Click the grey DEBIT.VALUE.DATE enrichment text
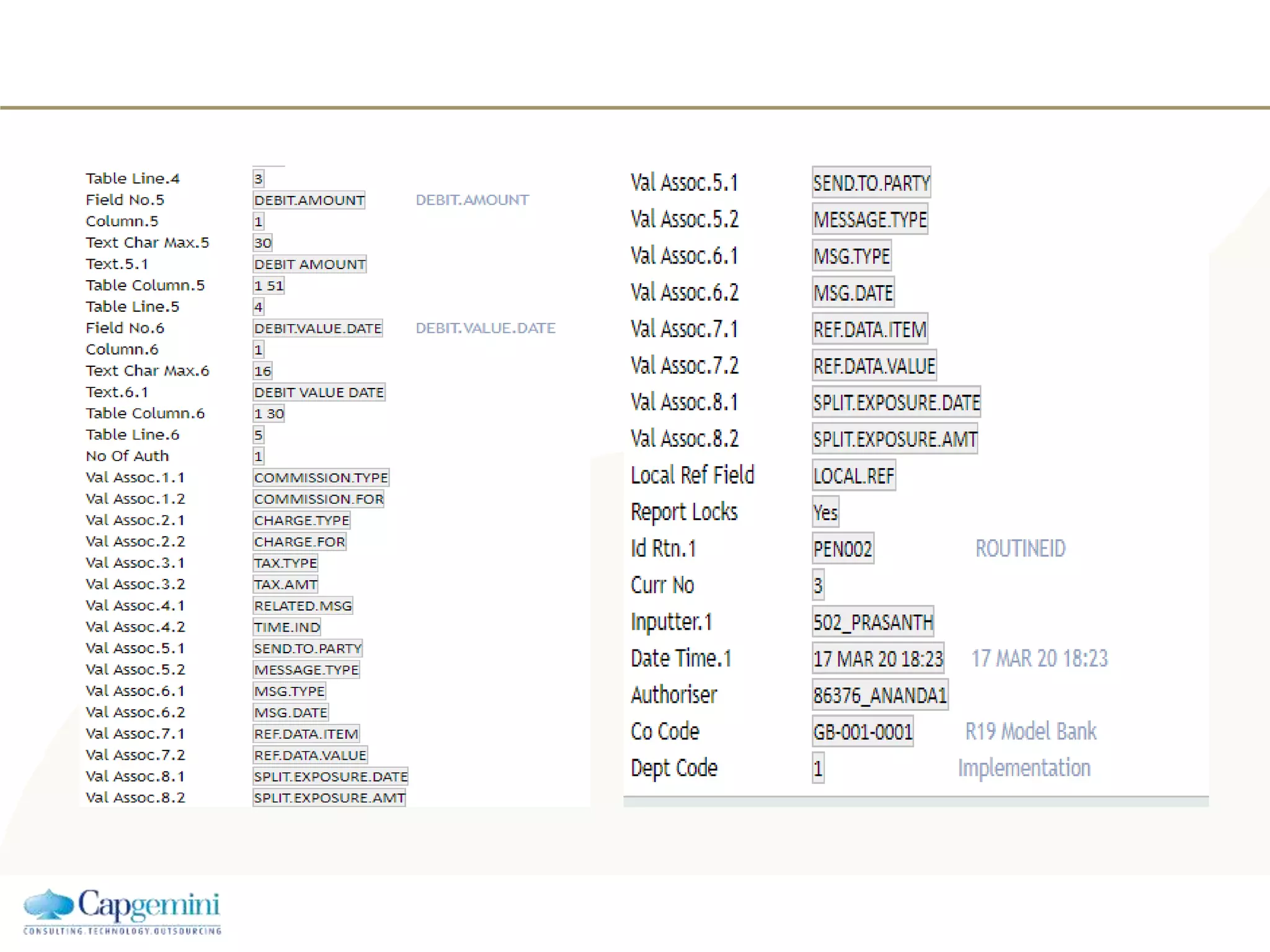 click(486, 328)
